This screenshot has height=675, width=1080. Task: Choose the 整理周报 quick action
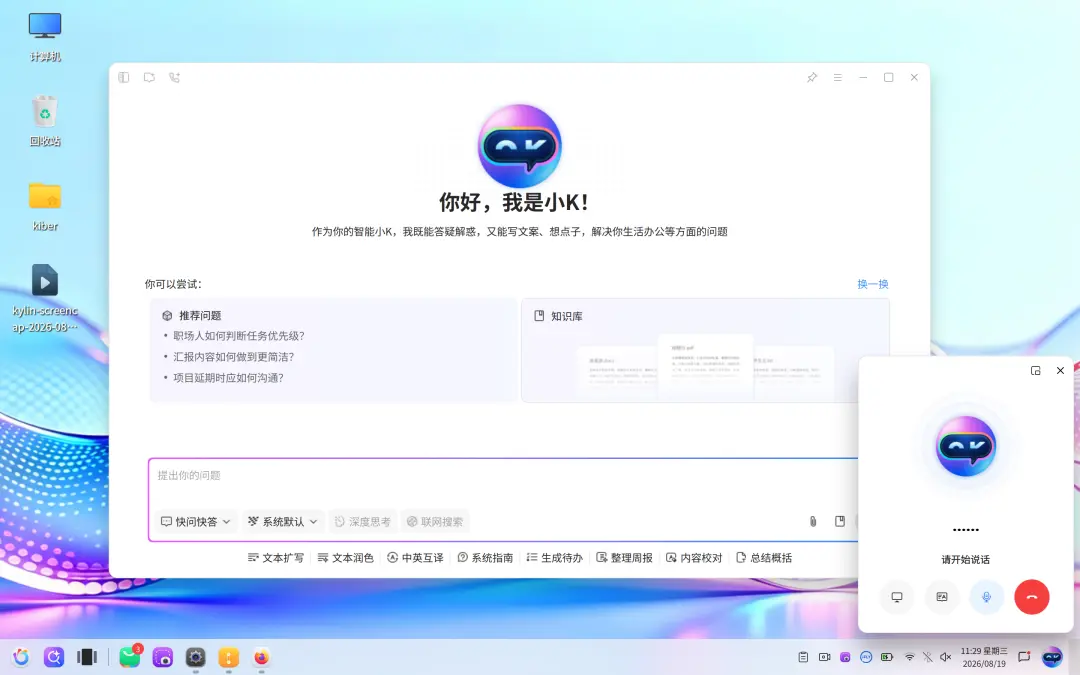(624, 557)
